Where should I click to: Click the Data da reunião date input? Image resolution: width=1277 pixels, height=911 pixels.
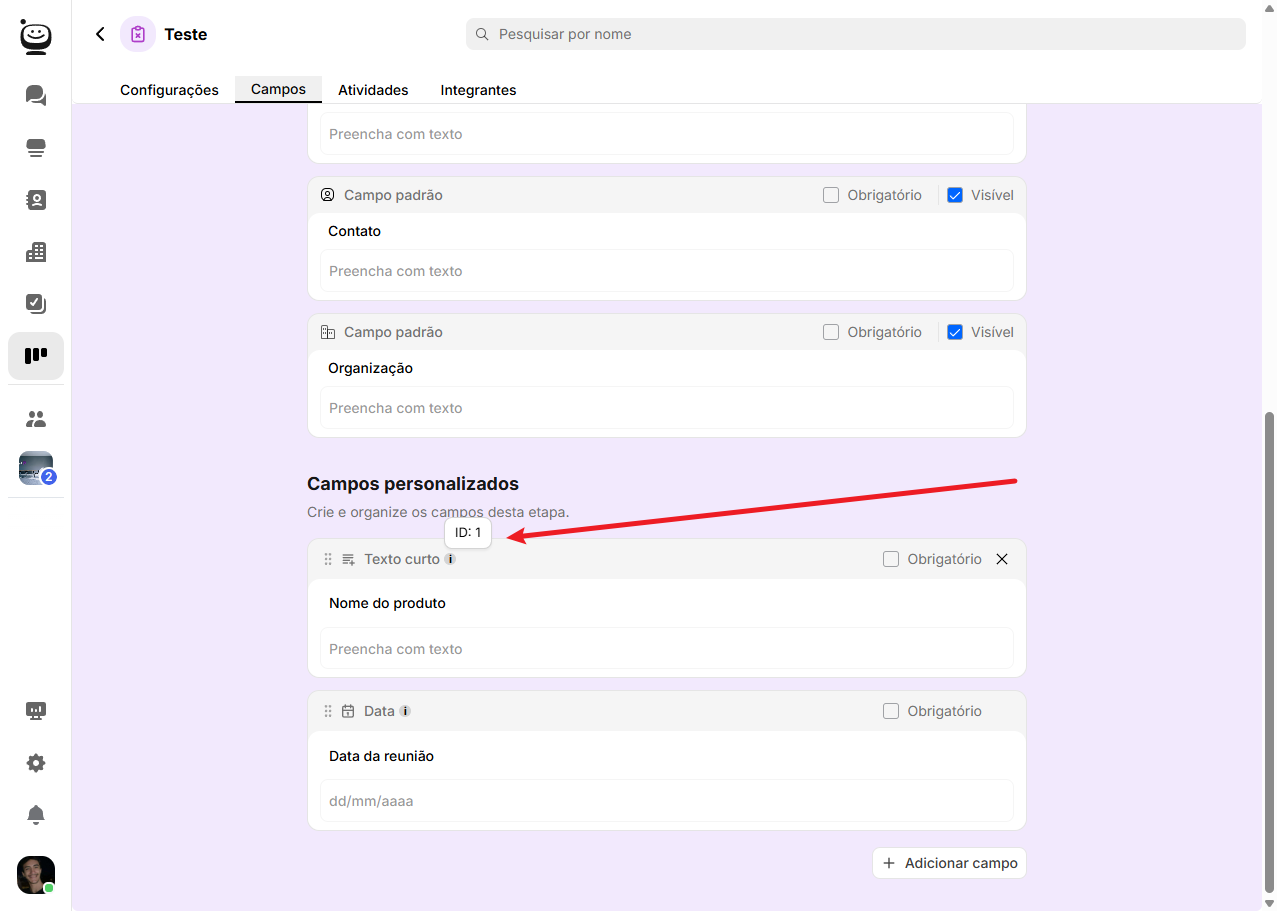click(666, 801)
